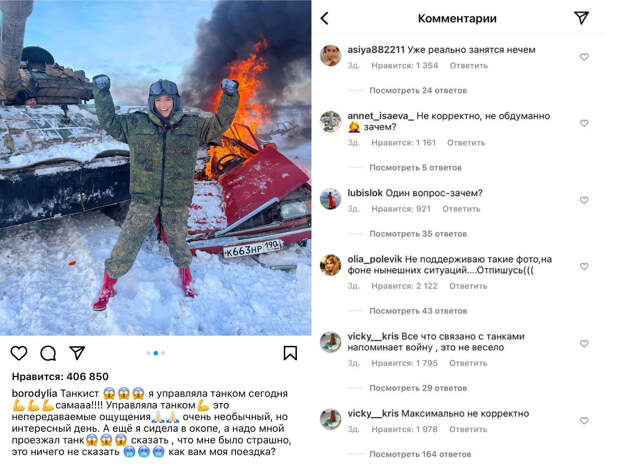Open the borodylia username in caption
The height and width of the screenshot is (464, 620).
pyautogui.click(x=34, y=394)
